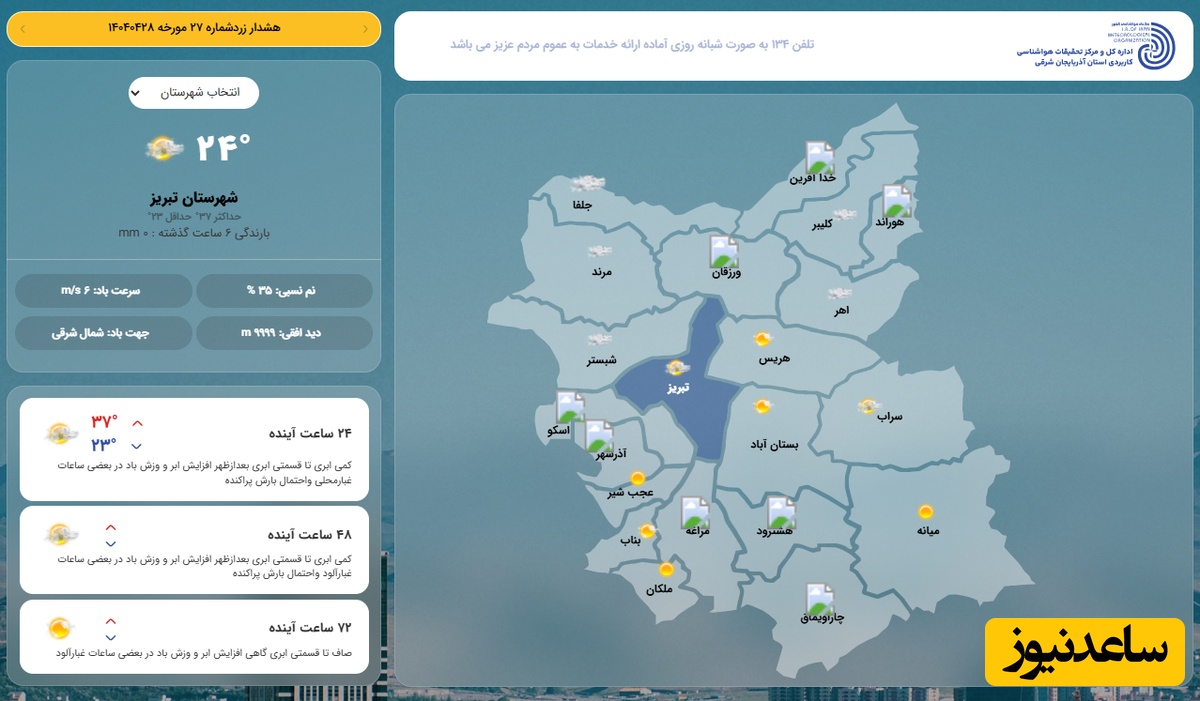This screenshot has height=701, width=1200.
Task: Click the Saednews logo watermark
Action: (x=1084, y=651)
